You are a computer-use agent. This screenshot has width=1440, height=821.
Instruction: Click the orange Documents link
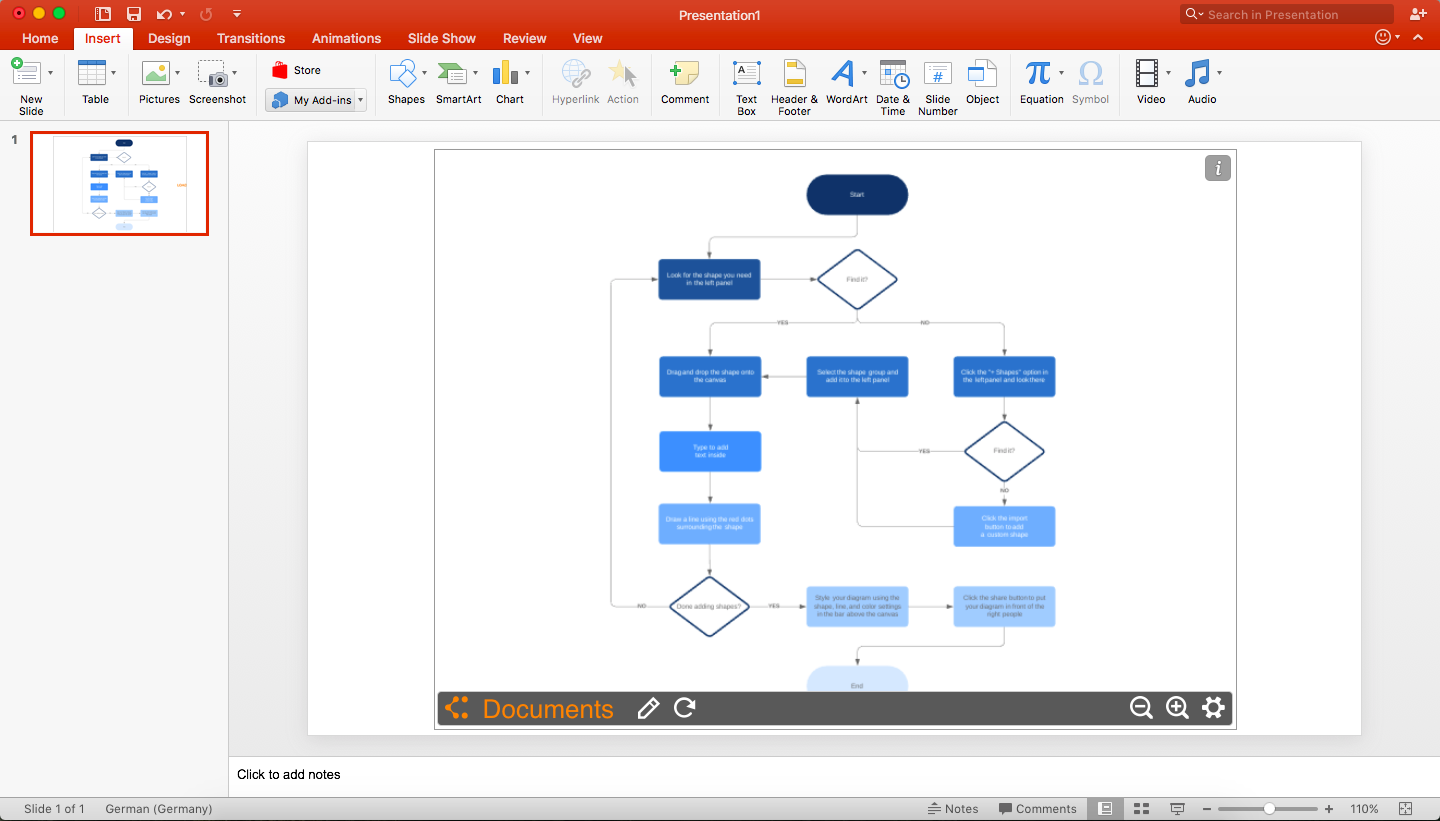[547, 709]
